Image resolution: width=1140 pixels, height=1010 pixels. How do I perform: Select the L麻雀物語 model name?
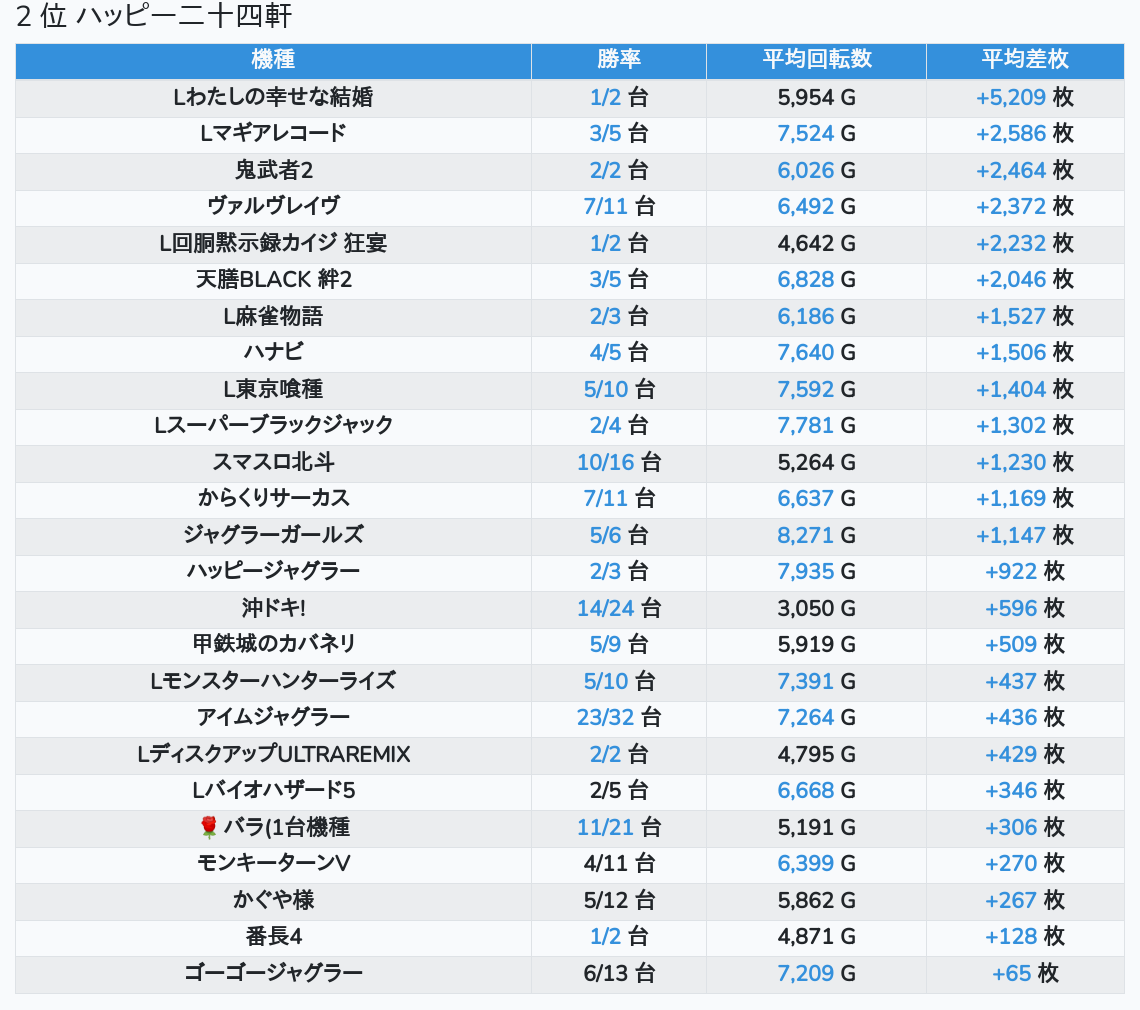pos(273,316)
